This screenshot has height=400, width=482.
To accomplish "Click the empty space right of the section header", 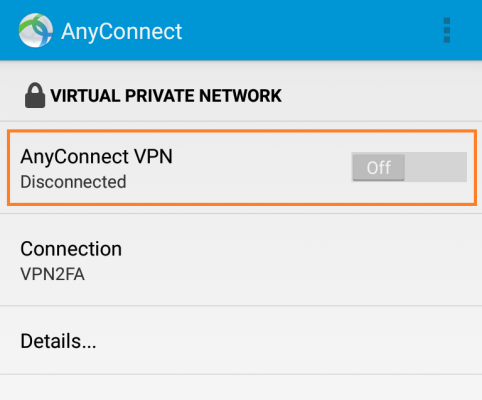I will (380, 96).
